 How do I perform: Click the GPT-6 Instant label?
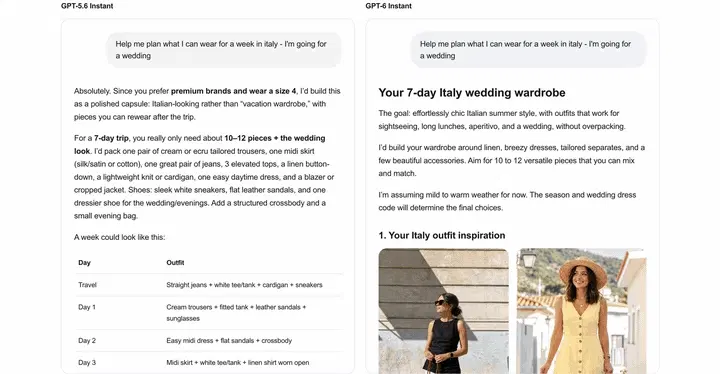pyautogui.click(x=388, y=6)
